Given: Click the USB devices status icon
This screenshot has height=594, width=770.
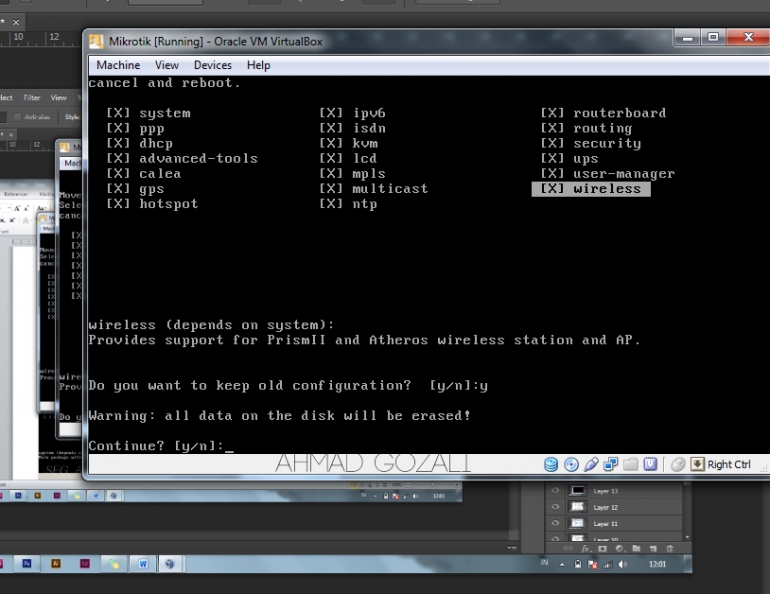Looking at the screenshot, I should [x=591, y=464].
